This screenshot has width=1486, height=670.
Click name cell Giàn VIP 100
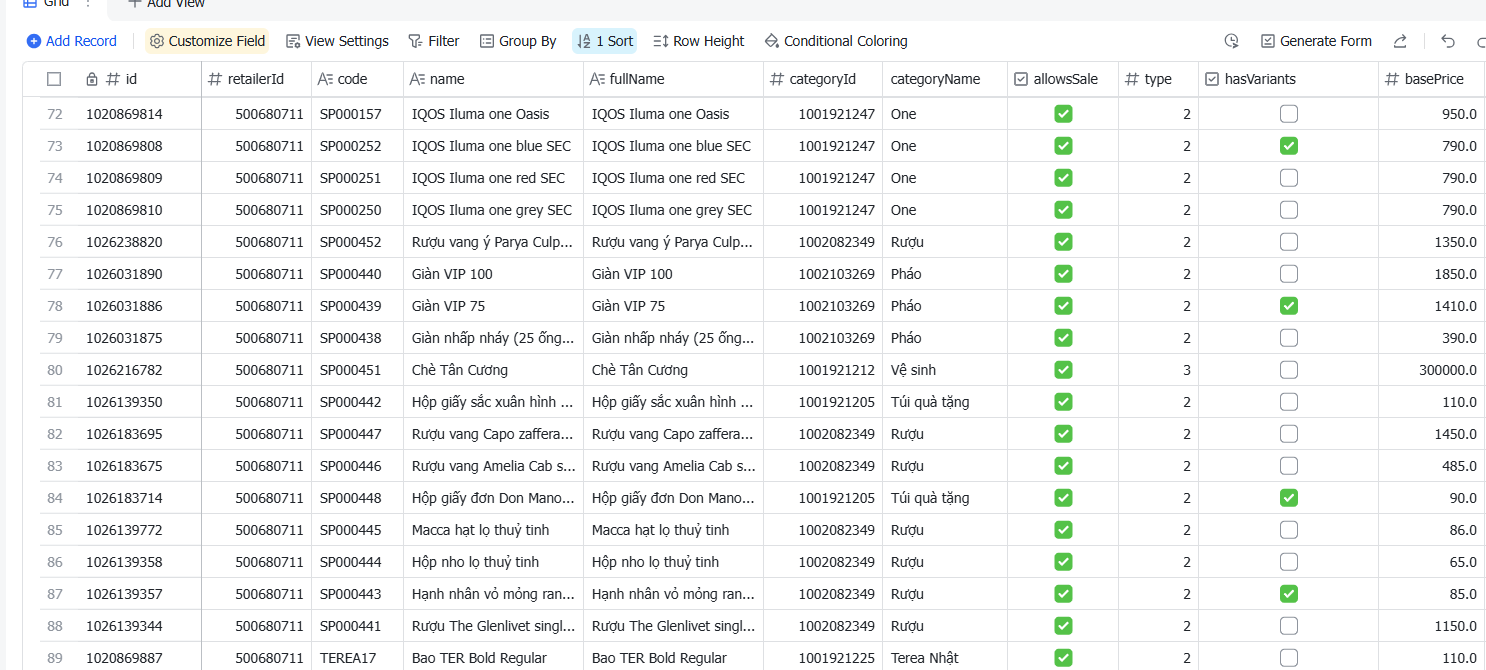click(493, 274)
